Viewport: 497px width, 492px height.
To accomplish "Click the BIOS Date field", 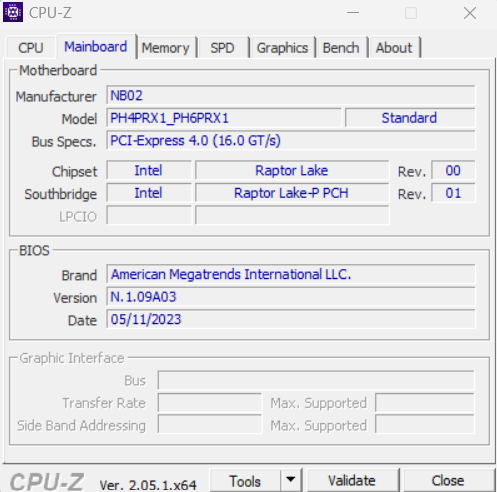I will [x=291, y=319].
